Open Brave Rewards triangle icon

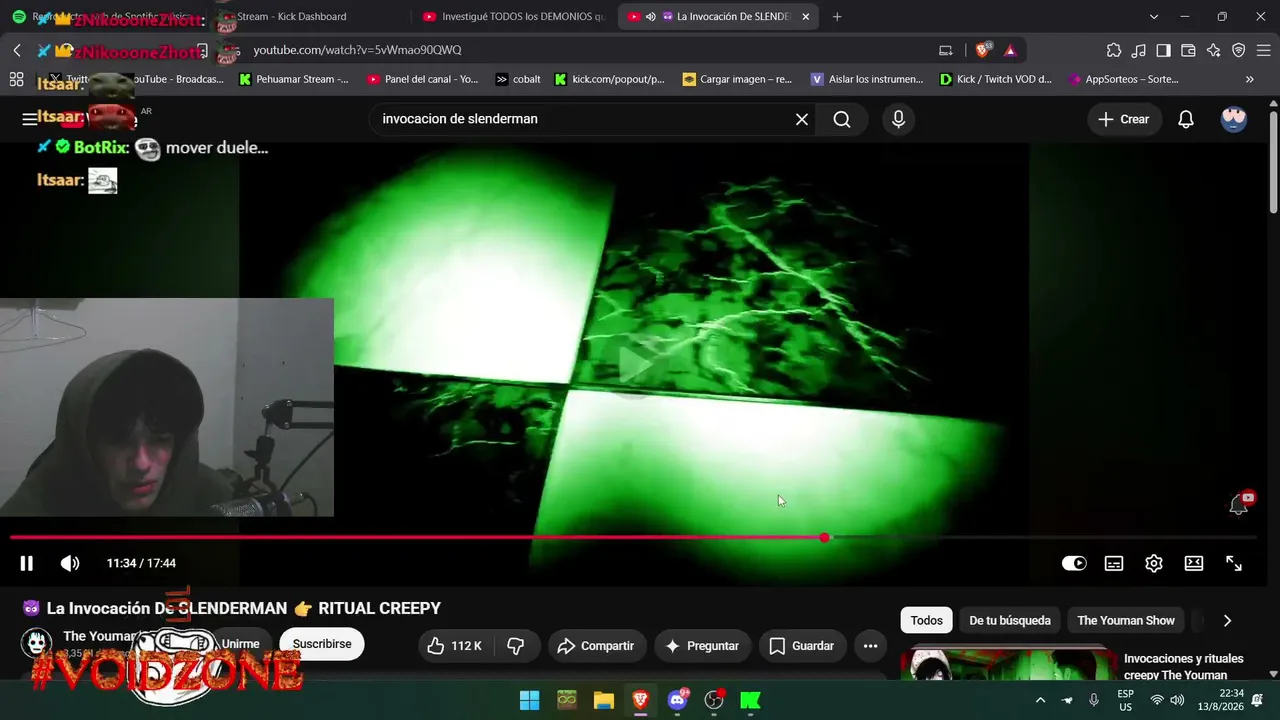tap(1010, 50)
